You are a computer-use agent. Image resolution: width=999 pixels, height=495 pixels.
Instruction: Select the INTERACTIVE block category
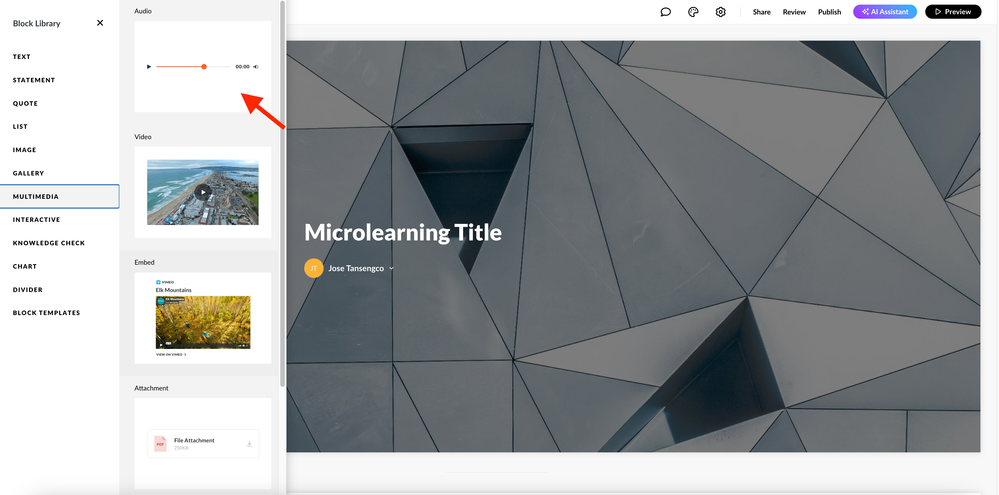[36, 220]
